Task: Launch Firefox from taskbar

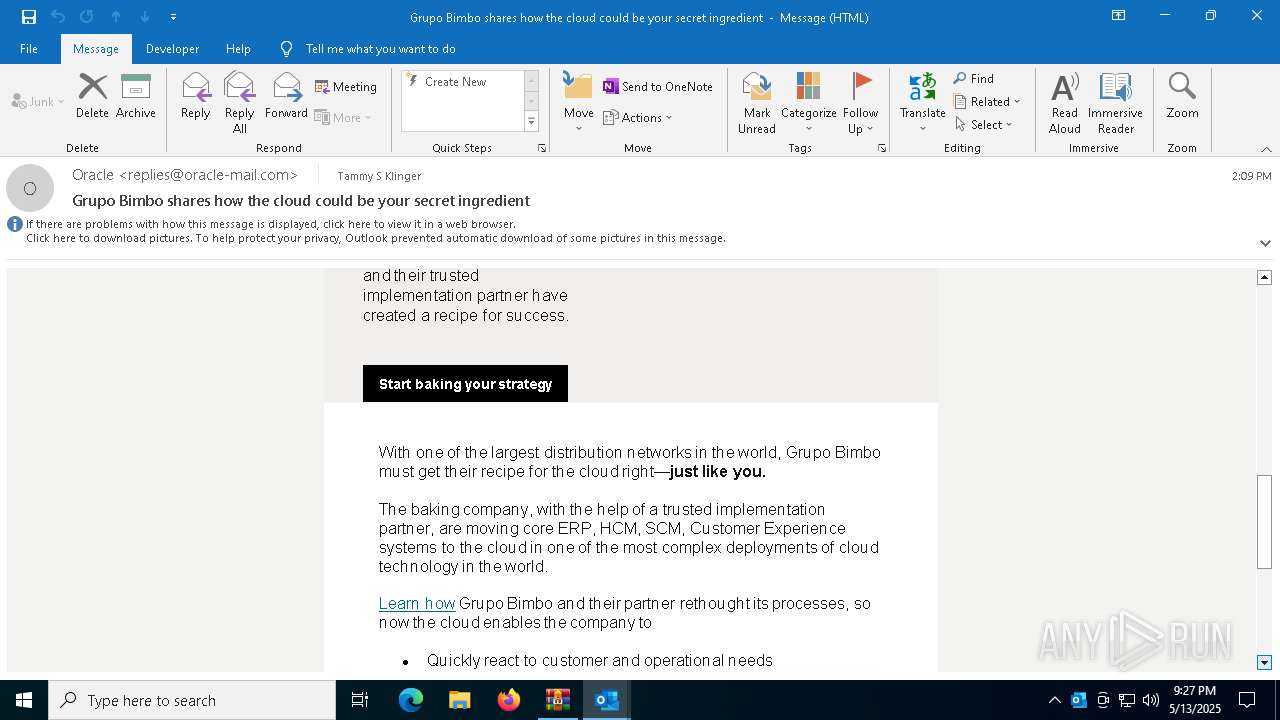Action: tap(509, 700)
